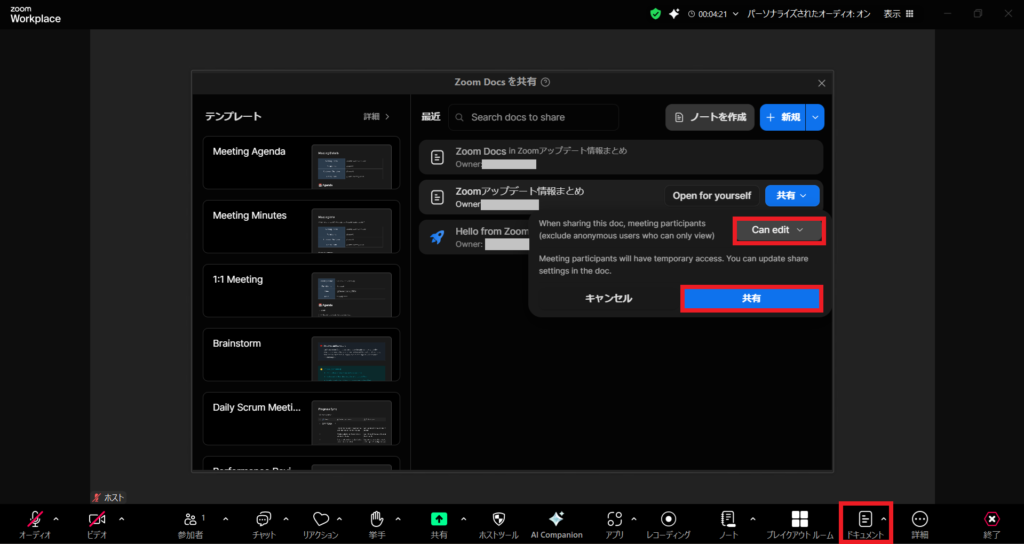This screenshot has height=544, width=1024.
Task: Click the blue 共有 confirm button
Action: point(750,298)
